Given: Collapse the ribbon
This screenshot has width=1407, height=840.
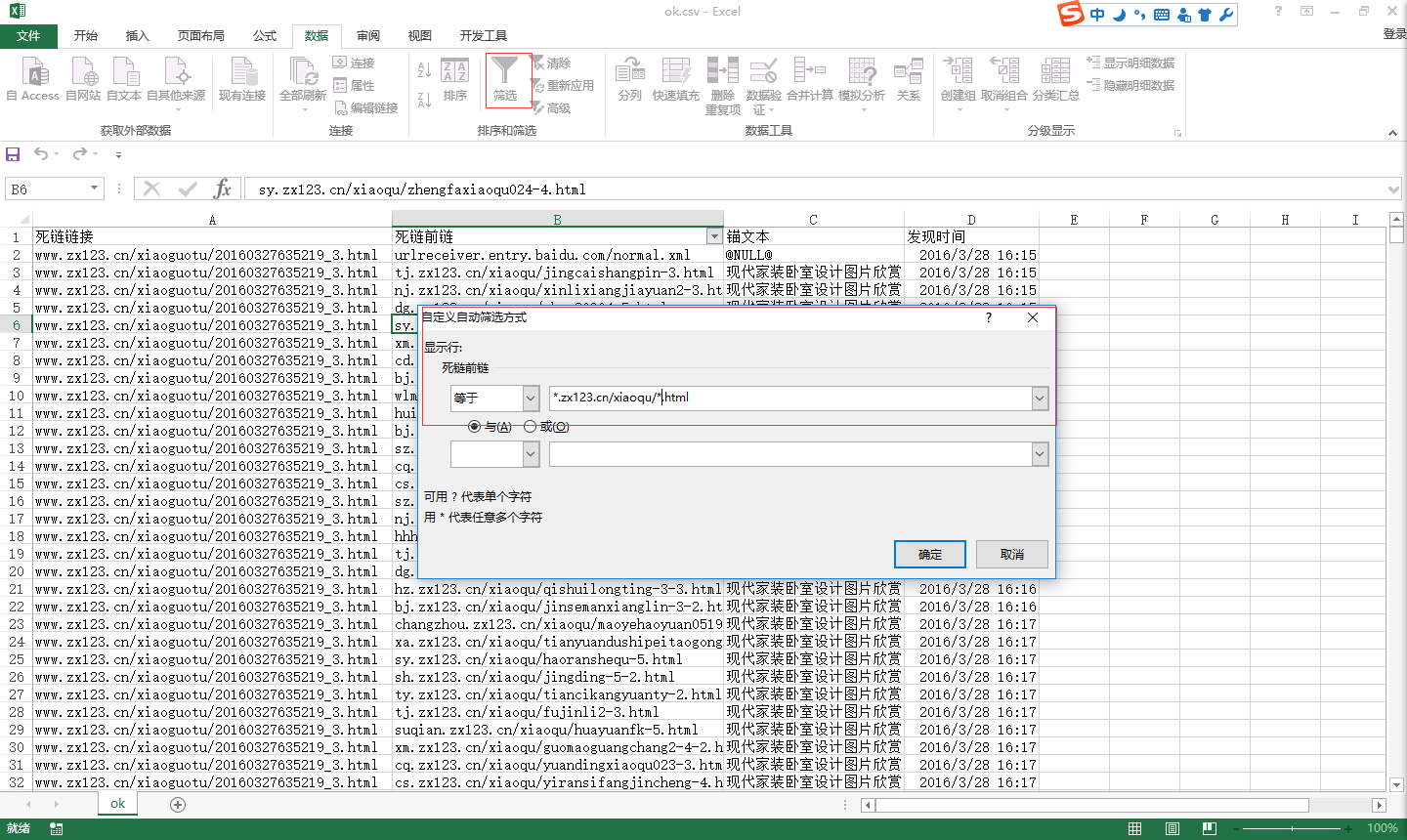Looking at the screenshot, I should tap(1392, 133).
